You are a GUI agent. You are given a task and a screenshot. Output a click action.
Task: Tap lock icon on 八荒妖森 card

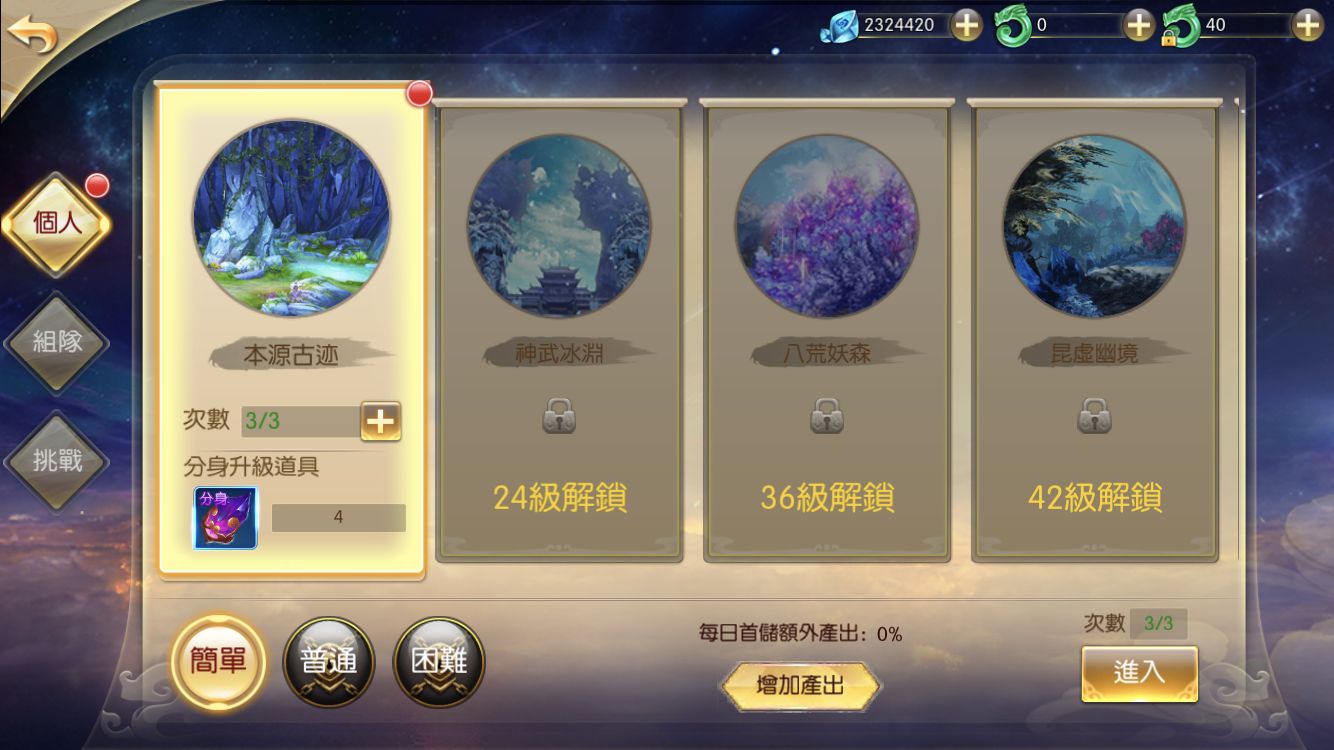click(x=826, y=415)
